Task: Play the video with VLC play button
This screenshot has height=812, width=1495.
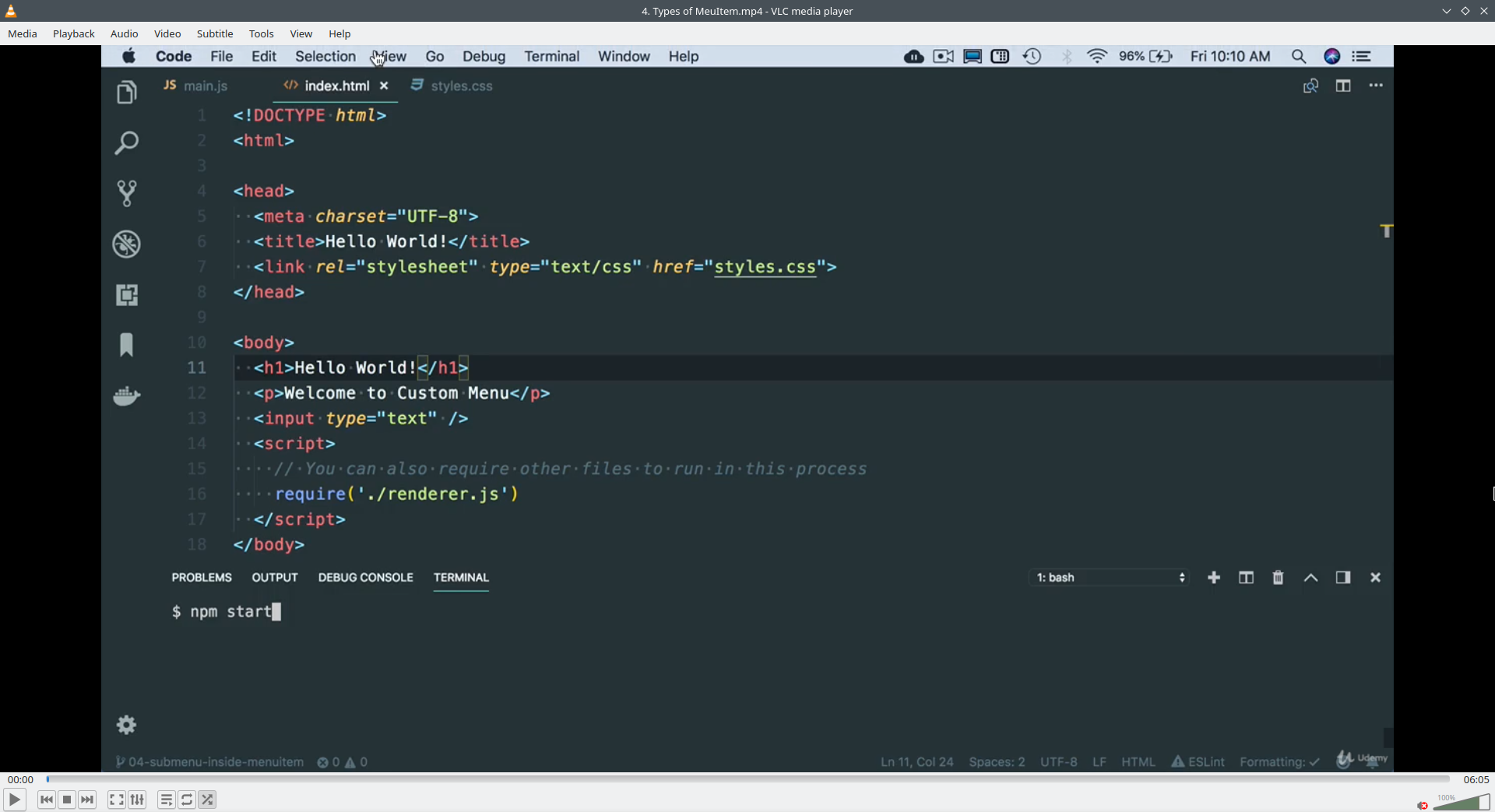Action: [14, 800]
